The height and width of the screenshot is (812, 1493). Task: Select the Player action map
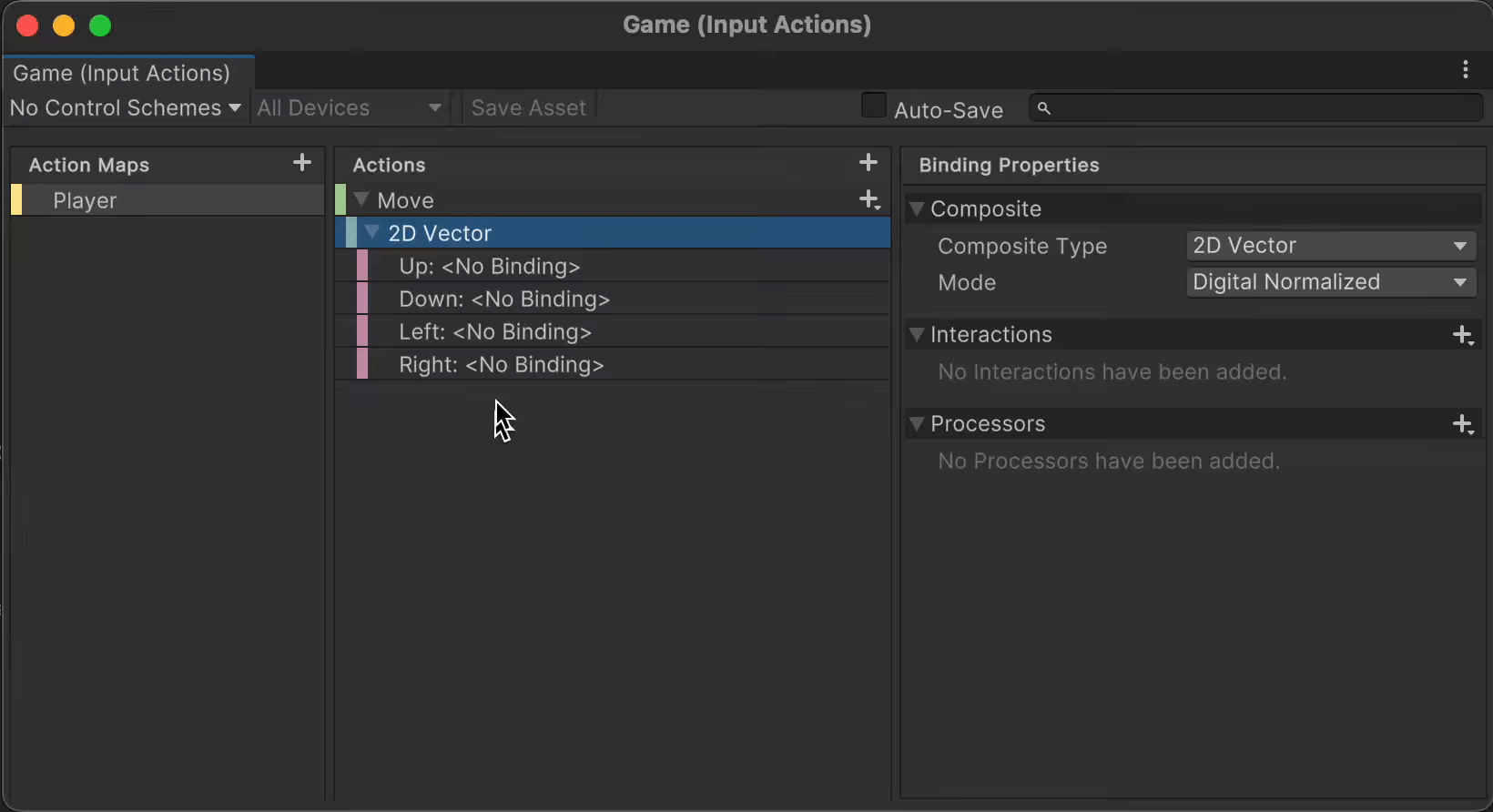168,200
